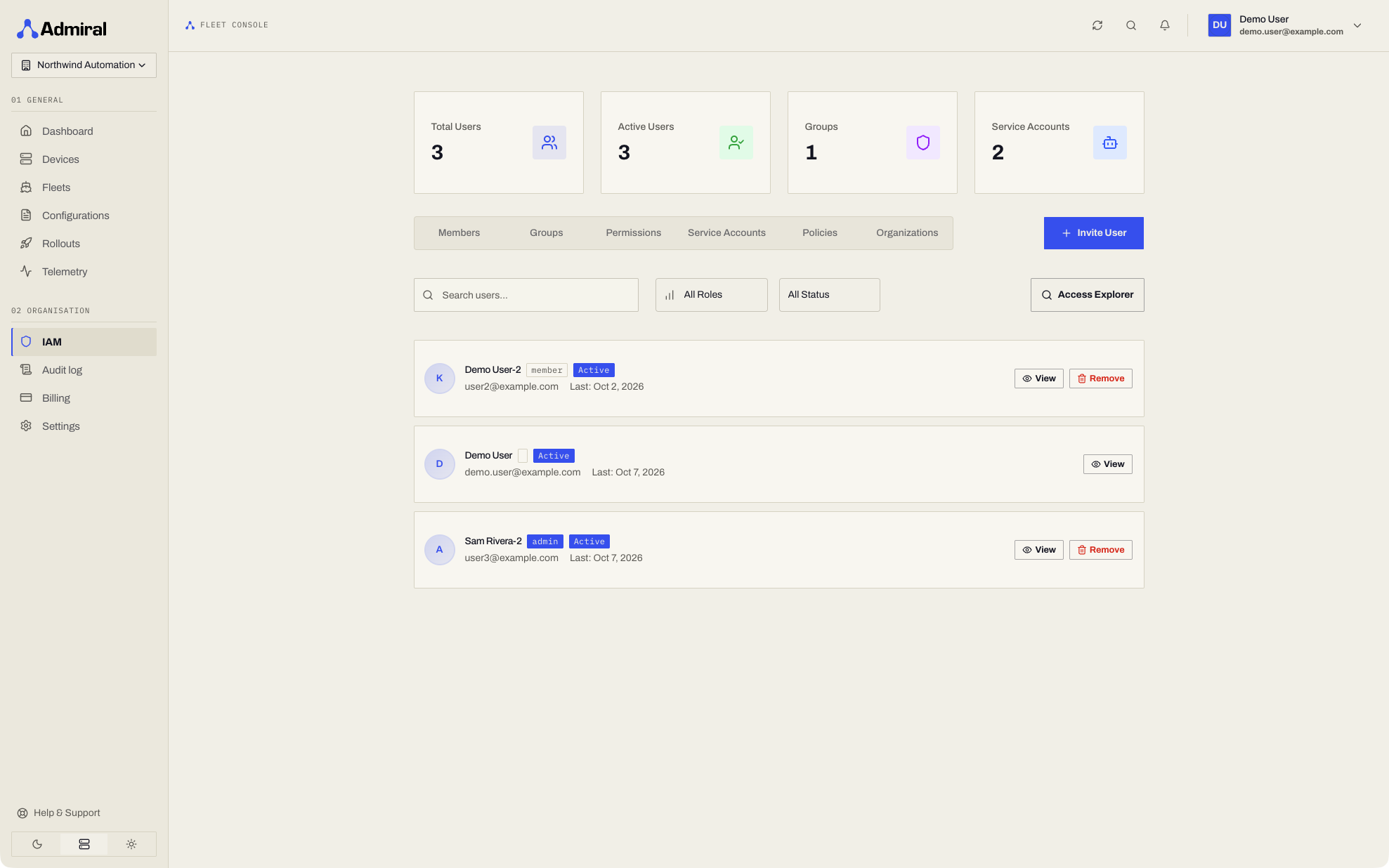View Demo User-2 details
The width and height of the screenshot is (1389, 868).
coord(1038,379)
